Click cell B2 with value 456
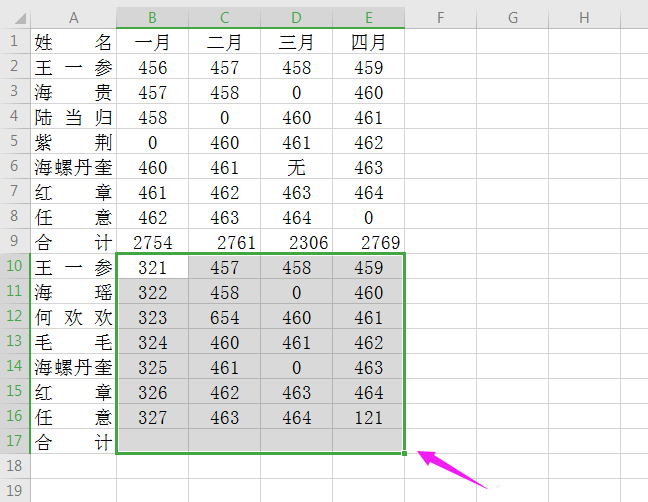The width and height of the screenshot is (648, 502). click(x=152, y=67)
